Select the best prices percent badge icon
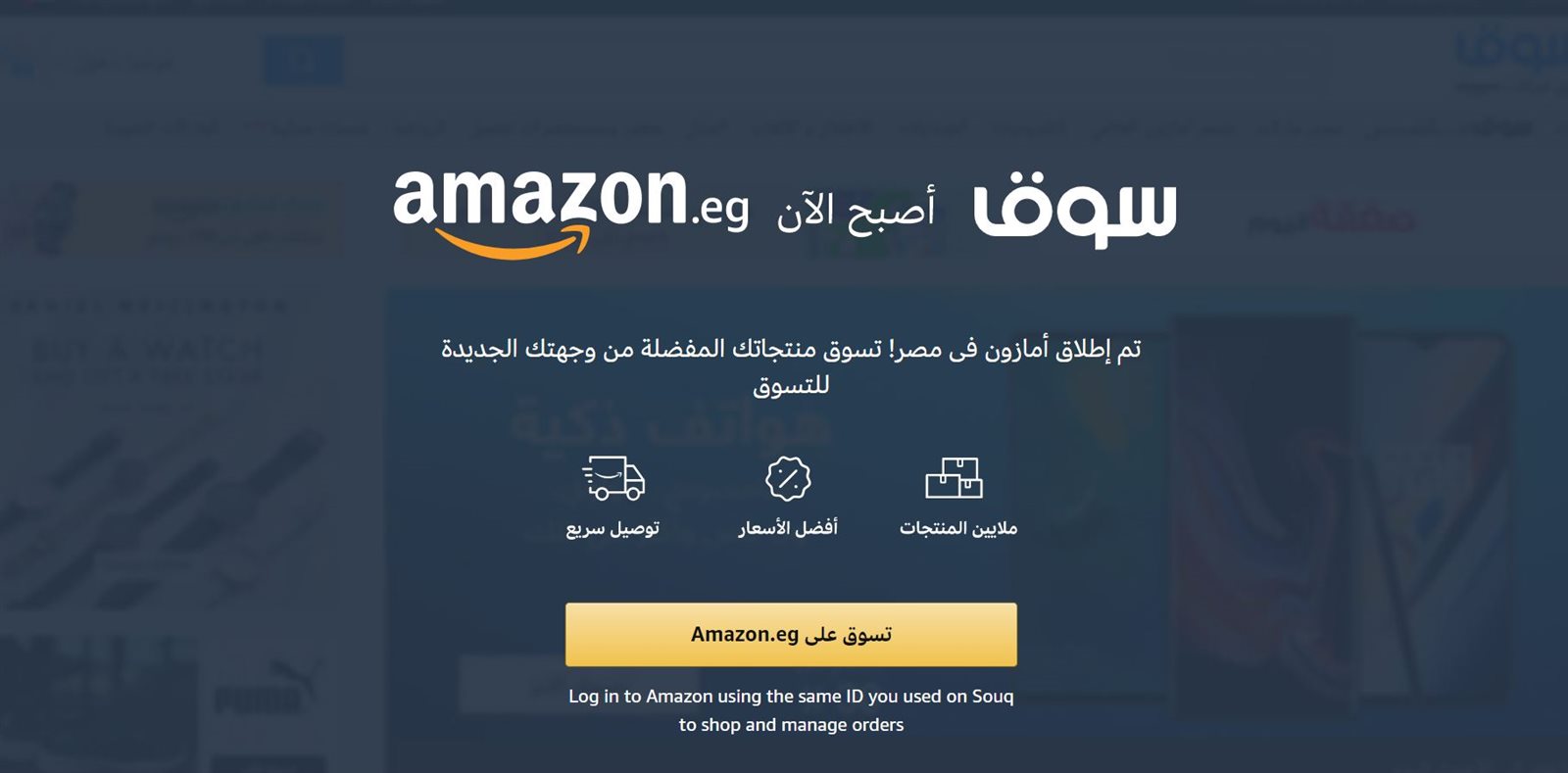The image size is (1568, 773). [x=788, y=478]
